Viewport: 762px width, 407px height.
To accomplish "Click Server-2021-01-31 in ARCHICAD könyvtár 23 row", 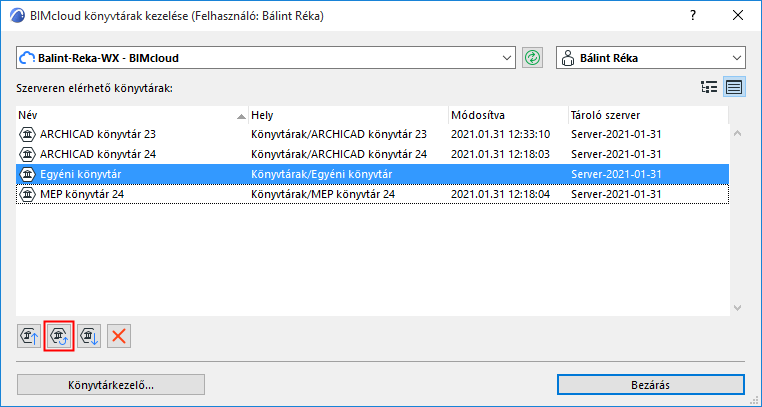I will [616, 135].
